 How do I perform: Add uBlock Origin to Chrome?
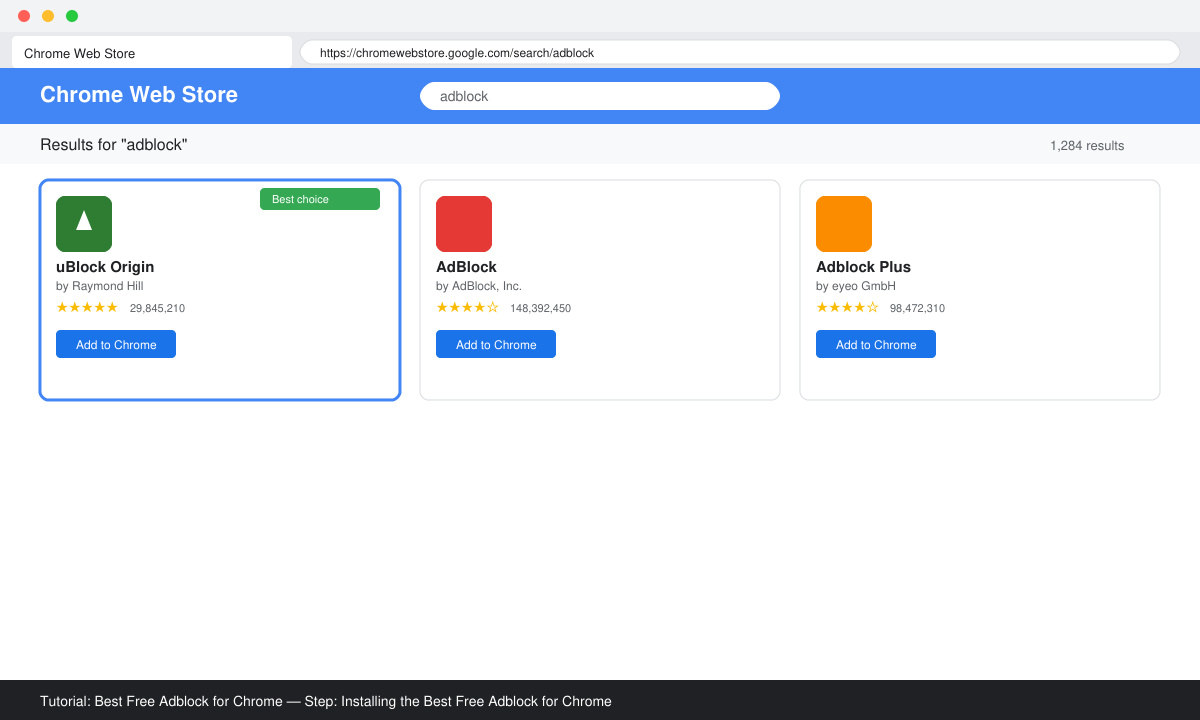tap(116, 344)
